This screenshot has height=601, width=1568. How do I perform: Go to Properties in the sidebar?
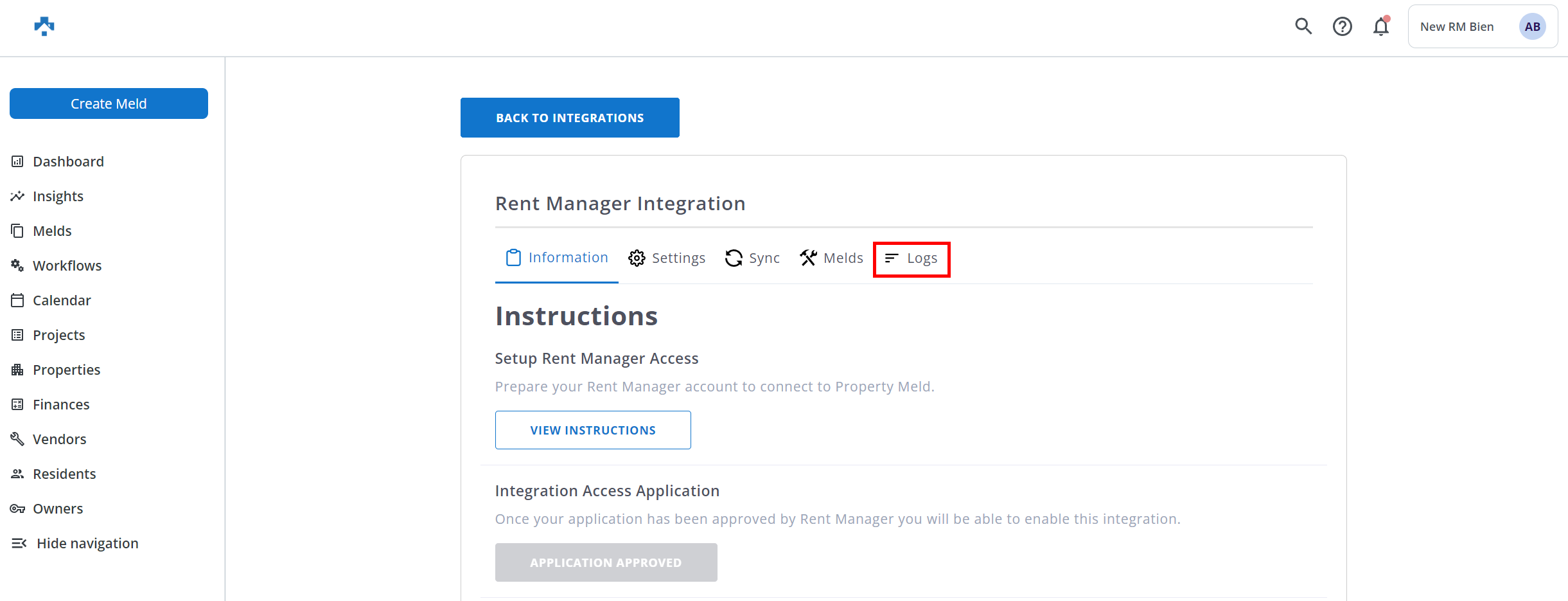click(66, 370)
